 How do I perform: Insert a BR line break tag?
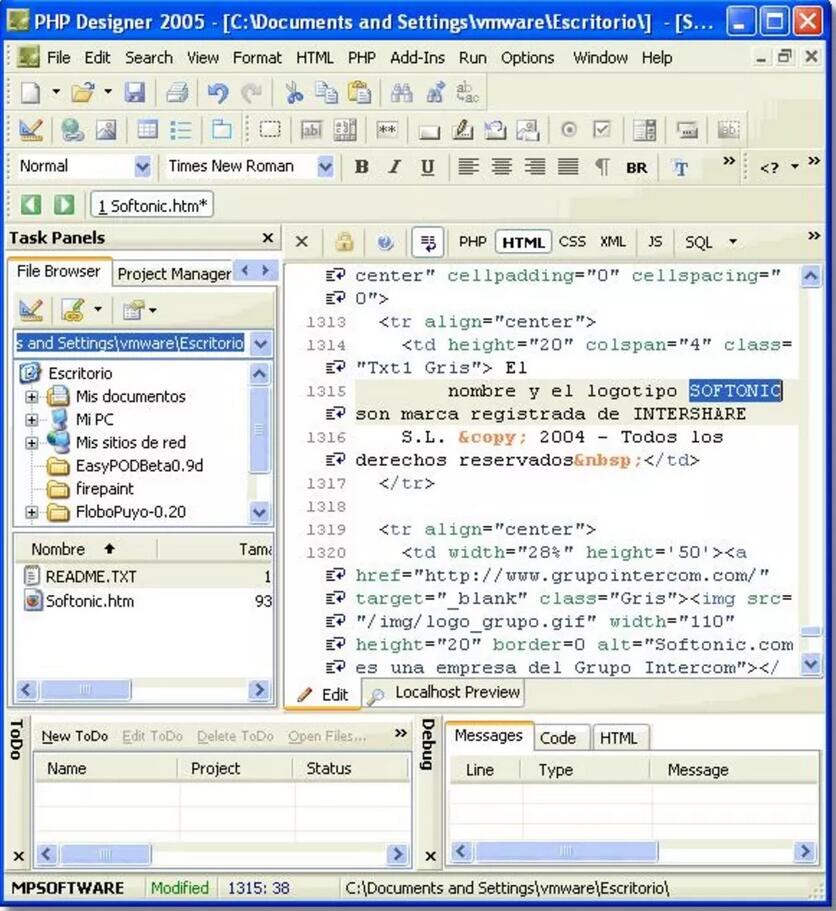click(x=636, y=168)
